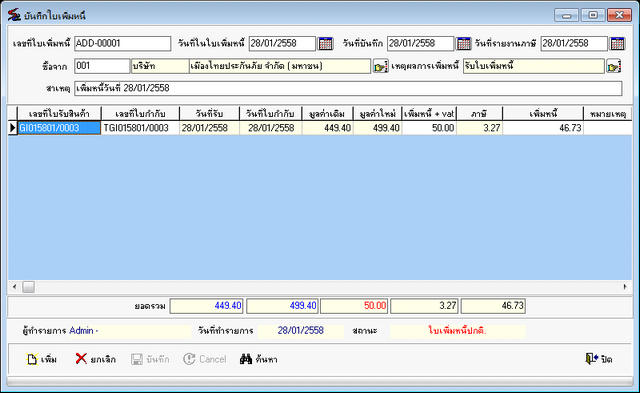Open lookup for เหตุผลการเพิ่มหนี้ reason
The image size is (640, 393).
coord(613,66)
